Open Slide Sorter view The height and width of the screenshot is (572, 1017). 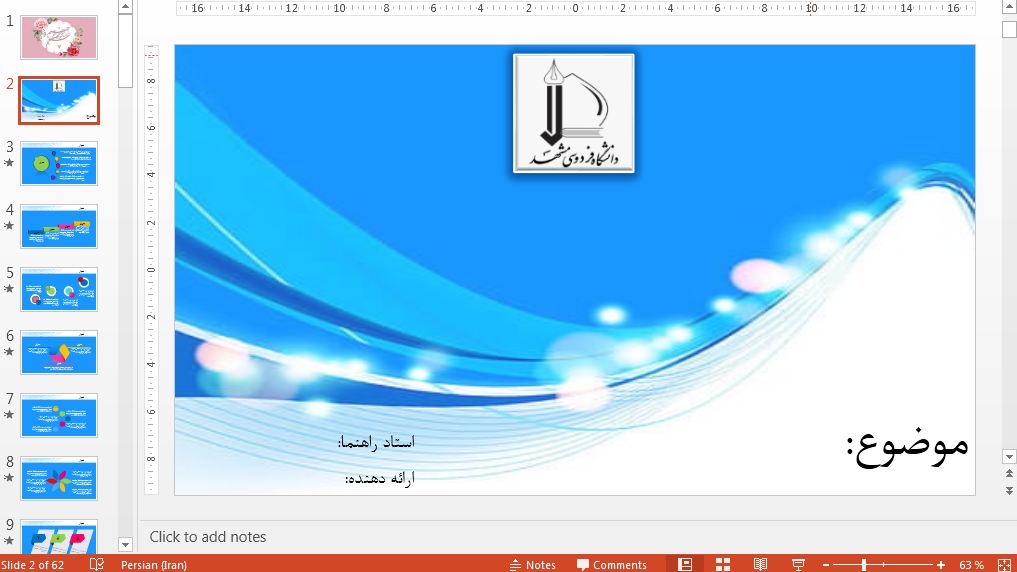pyautogui.click(x=723, y=564)
